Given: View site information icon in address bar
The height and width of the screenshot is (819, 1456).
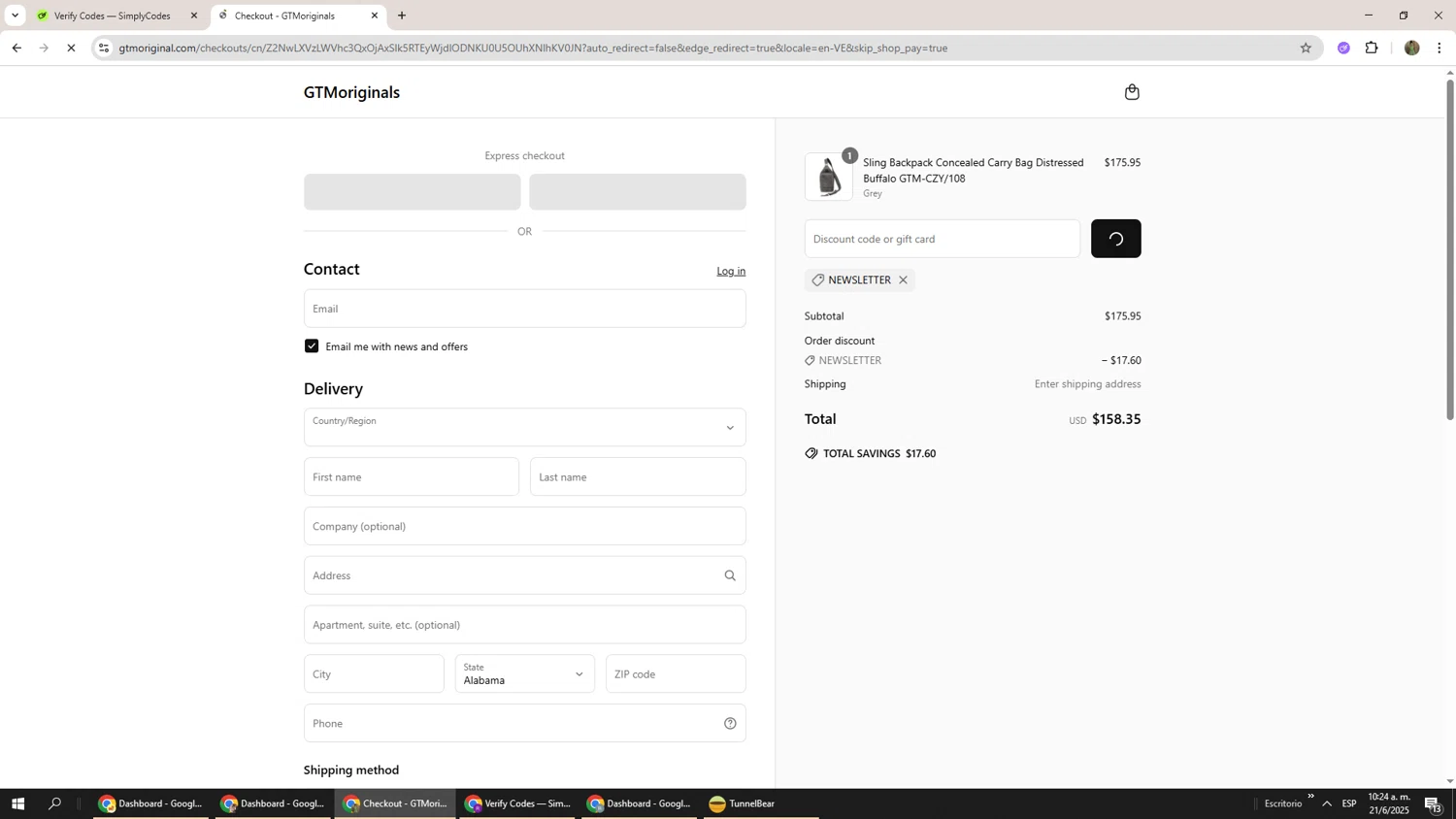Looking at the screenshot, I should click(x=104, y=48).
